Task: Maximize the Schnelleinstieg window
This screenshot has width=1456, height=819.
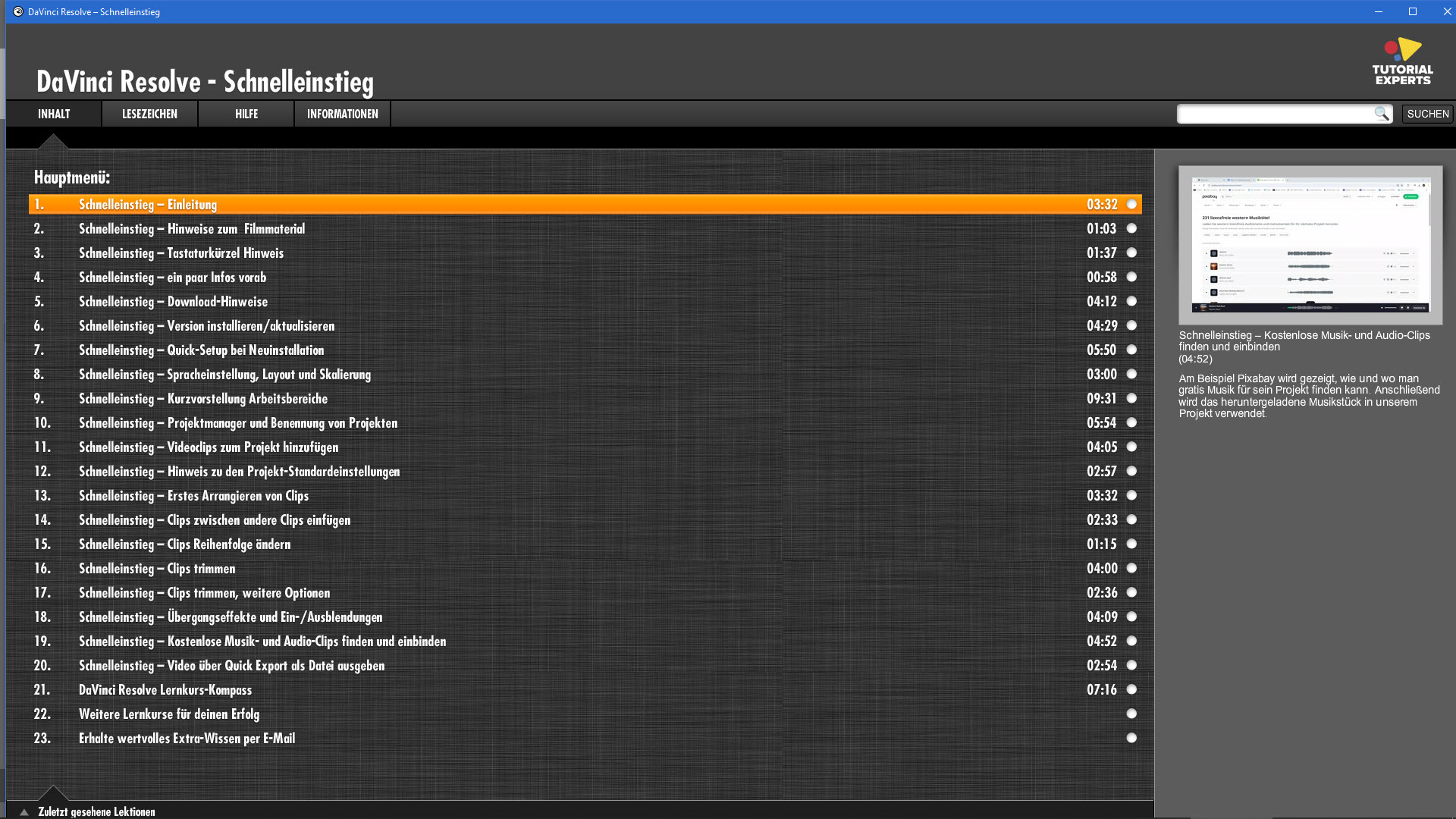Action: [x=1412, y=11]
